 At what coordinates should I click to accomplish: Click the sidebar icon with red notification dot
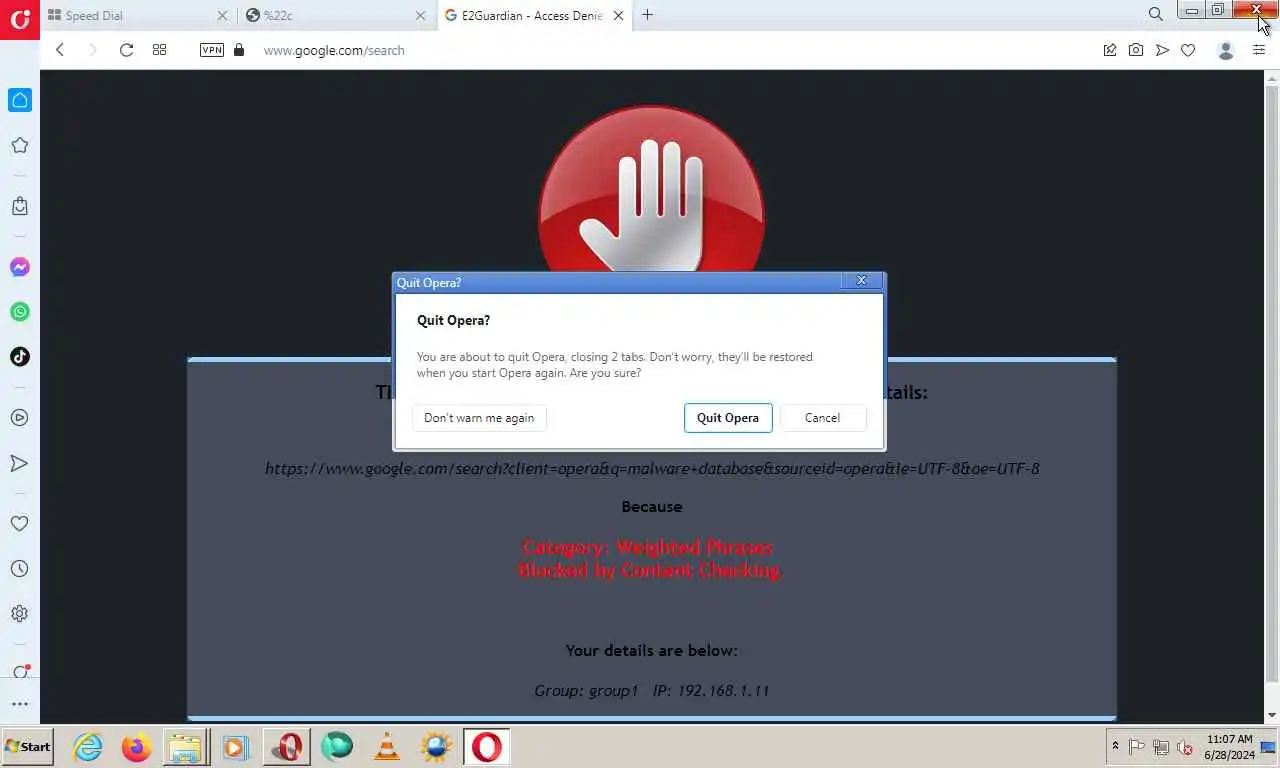pos(20,672)
